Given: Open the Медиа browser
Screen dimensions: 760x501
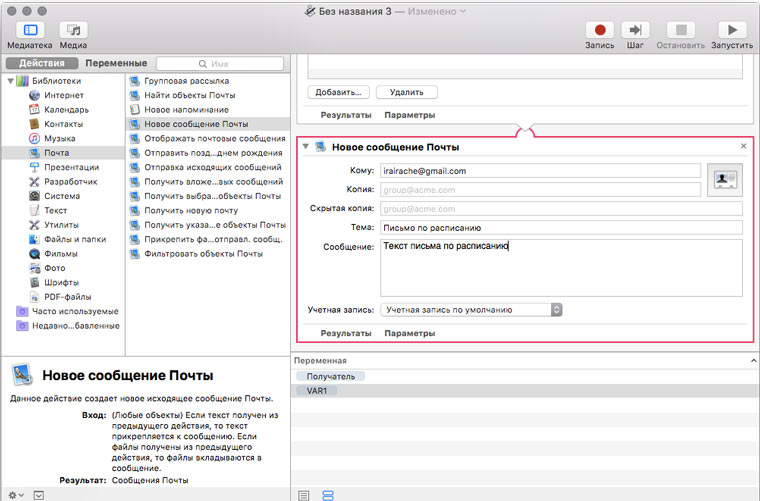Looking at the screenshot, I should tap(73, 31).
